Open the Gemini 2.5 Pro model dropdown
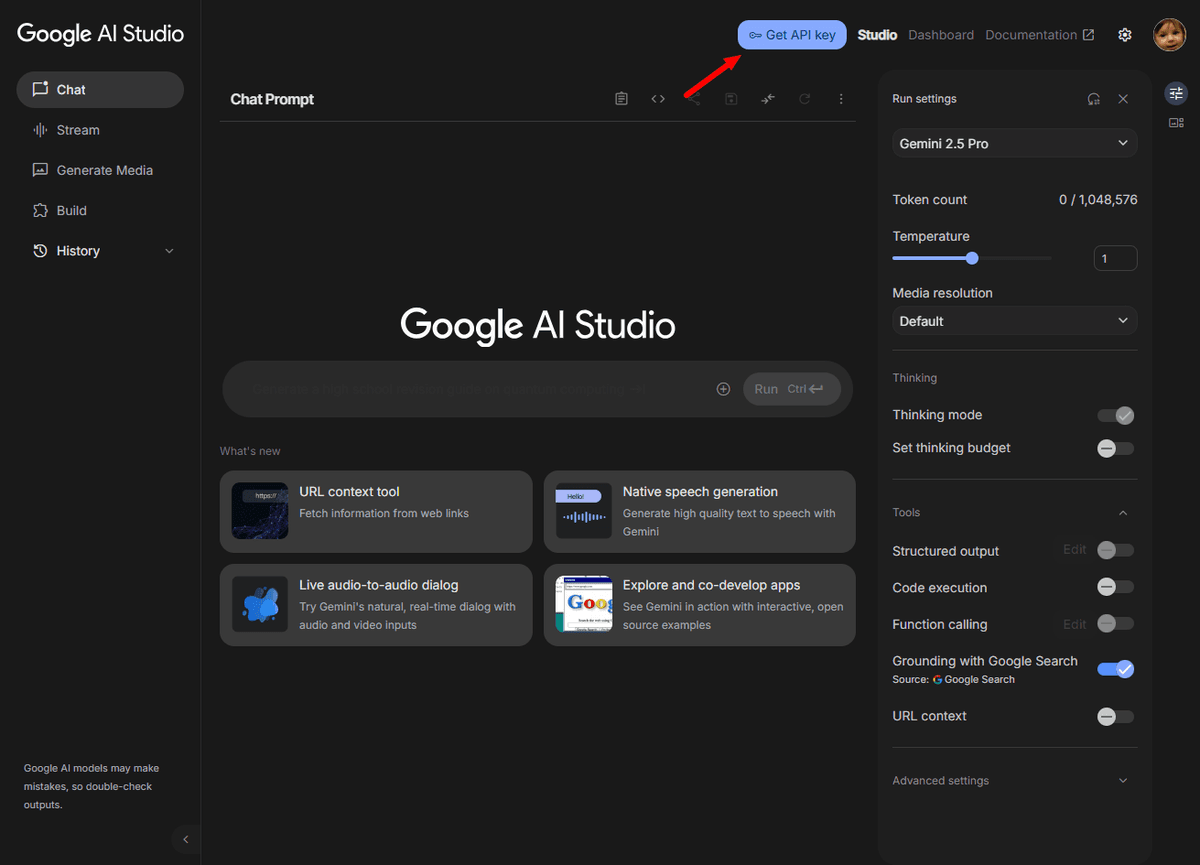1200x865 pixels. (1014, 144)
